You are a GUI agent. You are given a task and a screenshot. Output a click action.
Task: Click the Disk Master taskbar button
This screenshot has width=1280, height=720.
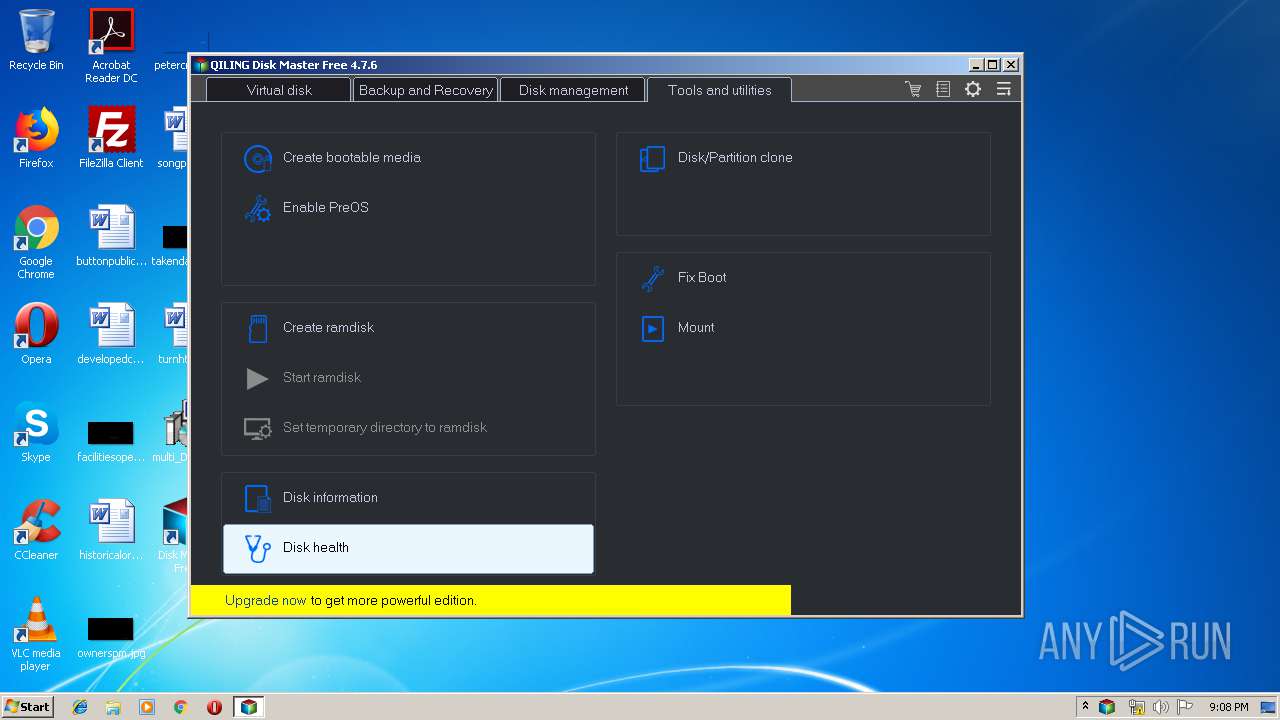[x=248, y=707]
